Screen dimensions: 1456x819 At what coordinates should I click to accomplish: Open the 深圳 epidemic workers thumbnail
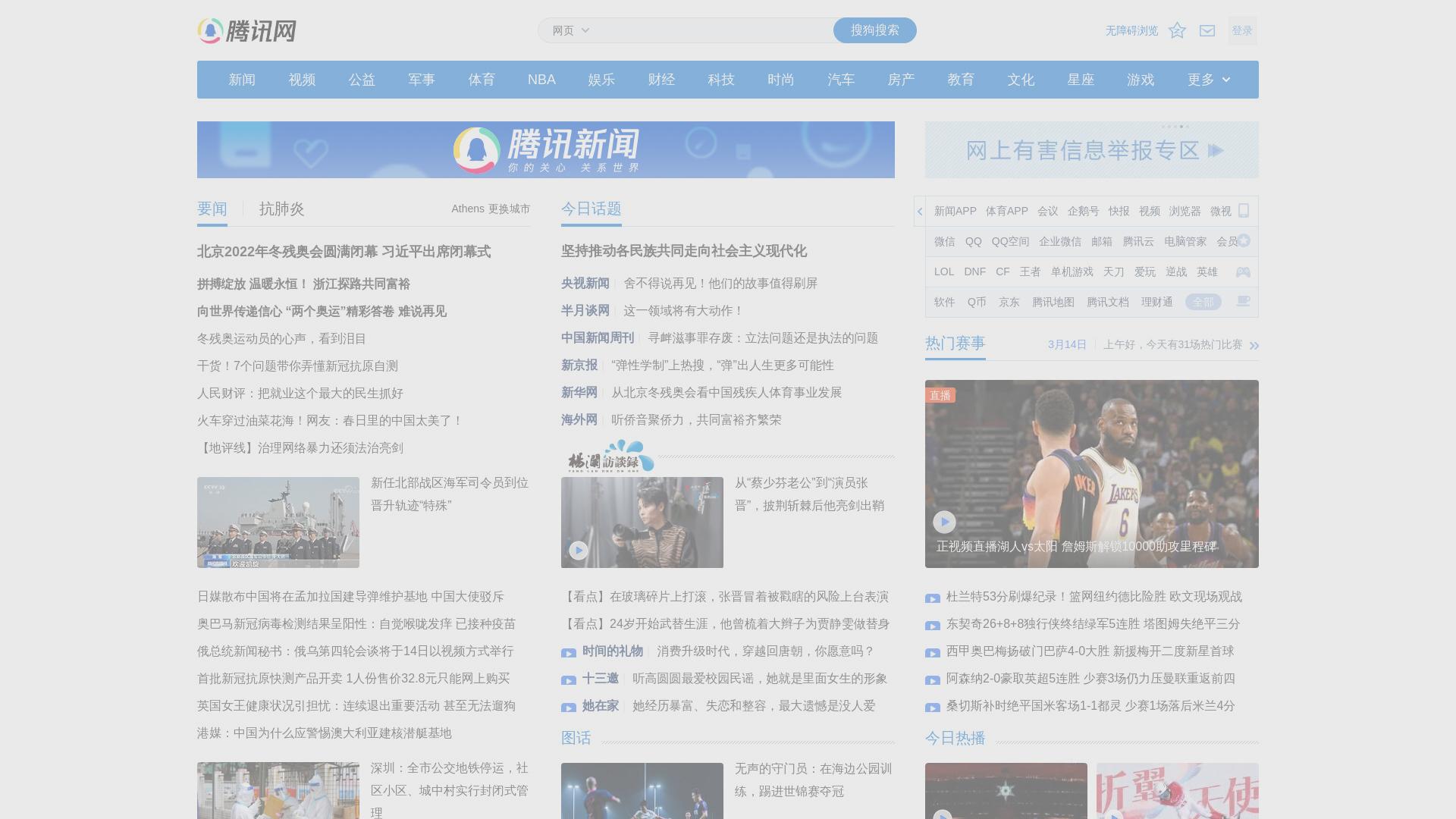tap(278, 790)
